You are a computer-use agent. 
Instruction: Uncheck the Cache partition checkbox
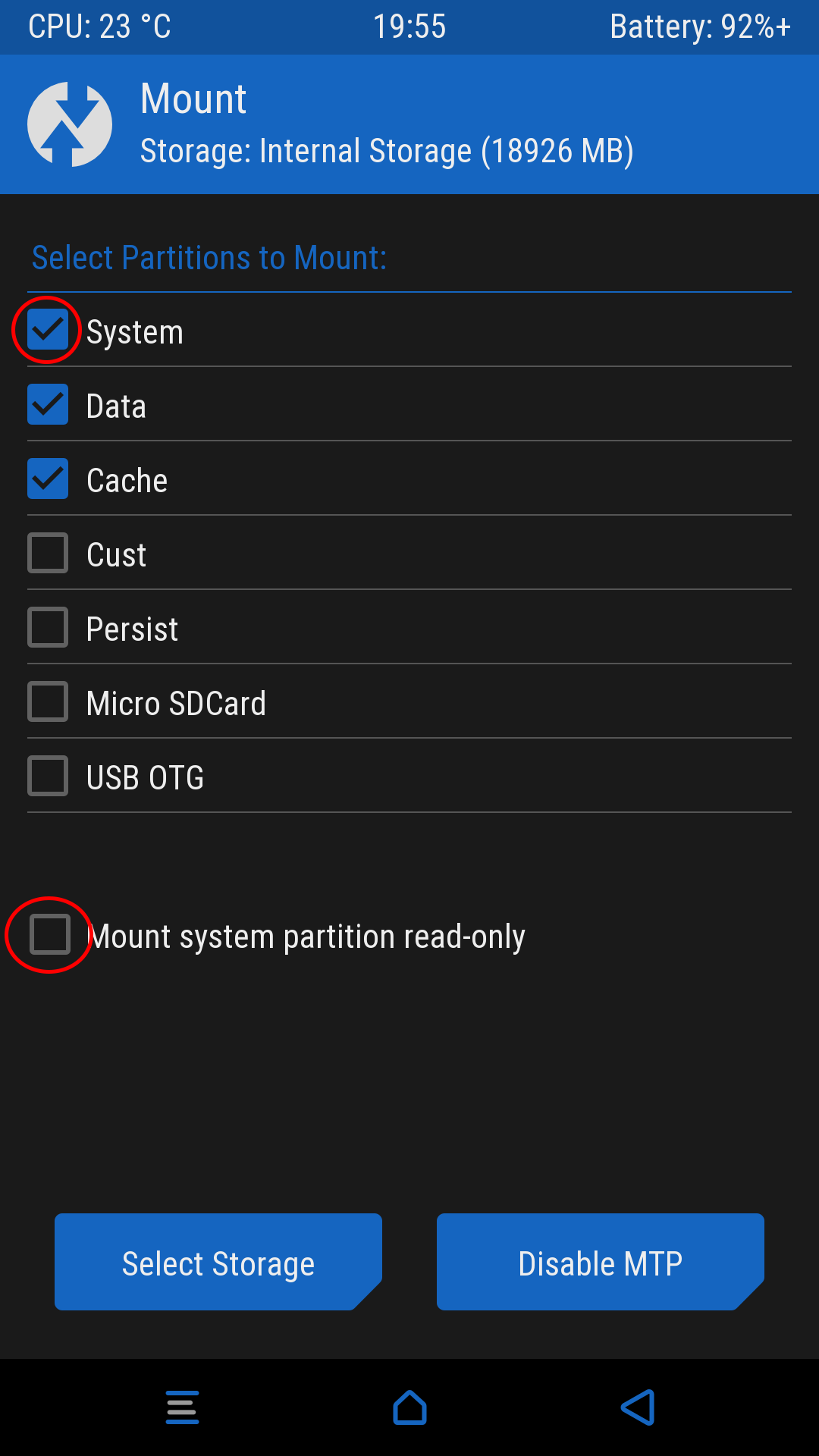(48, 479)
